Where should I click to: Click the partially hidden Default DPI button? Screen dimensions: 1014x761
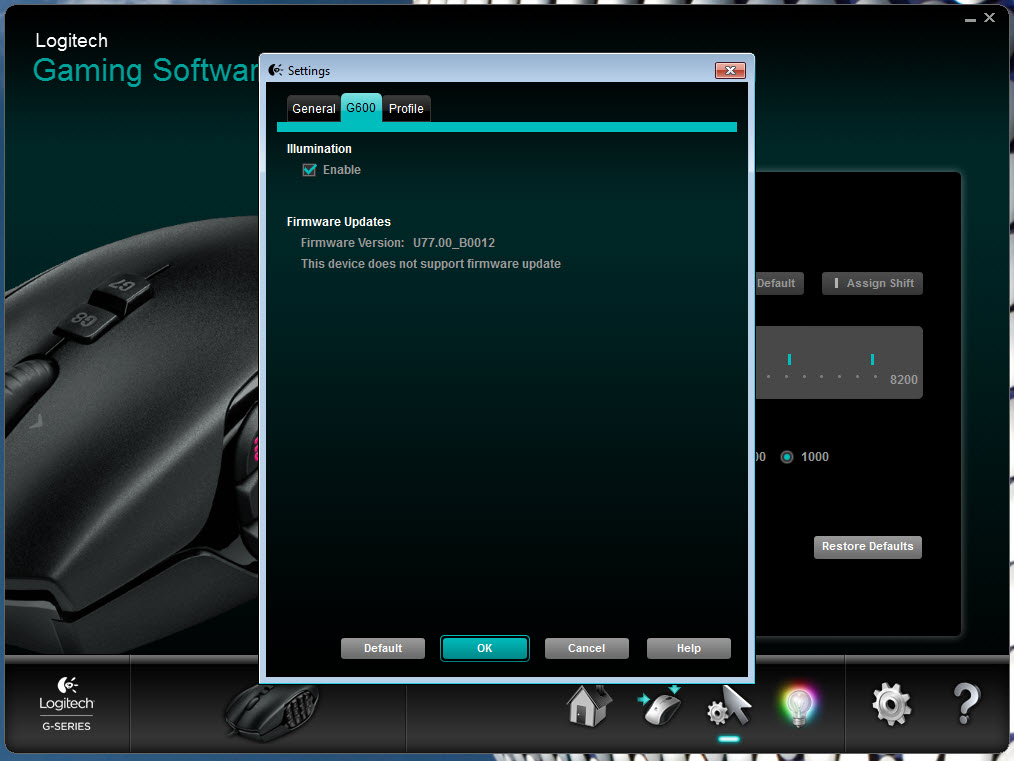pos(779,283)
